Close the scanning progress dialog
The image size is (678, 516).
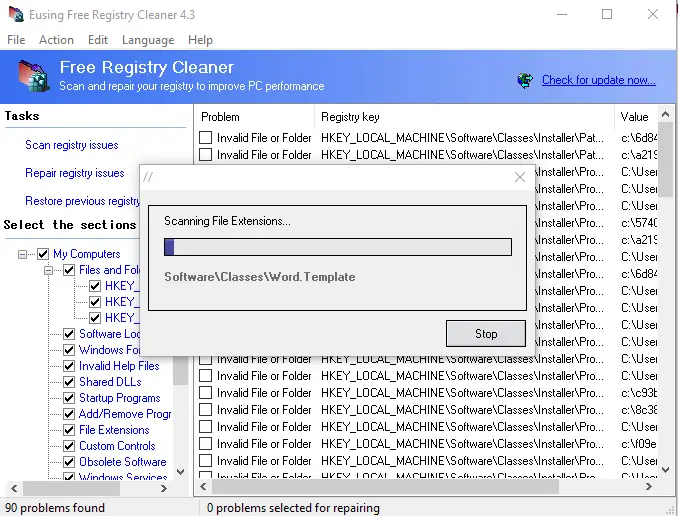(520, 177)
